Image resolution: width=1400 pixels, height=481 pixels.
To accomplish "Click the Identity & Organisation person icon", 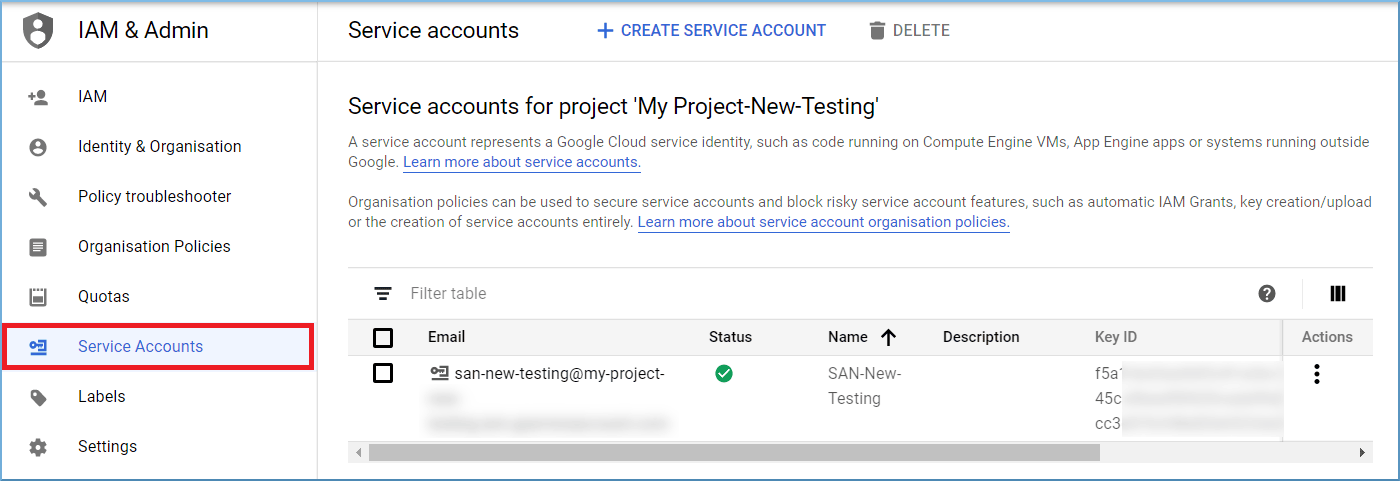I will click(38, 147).
